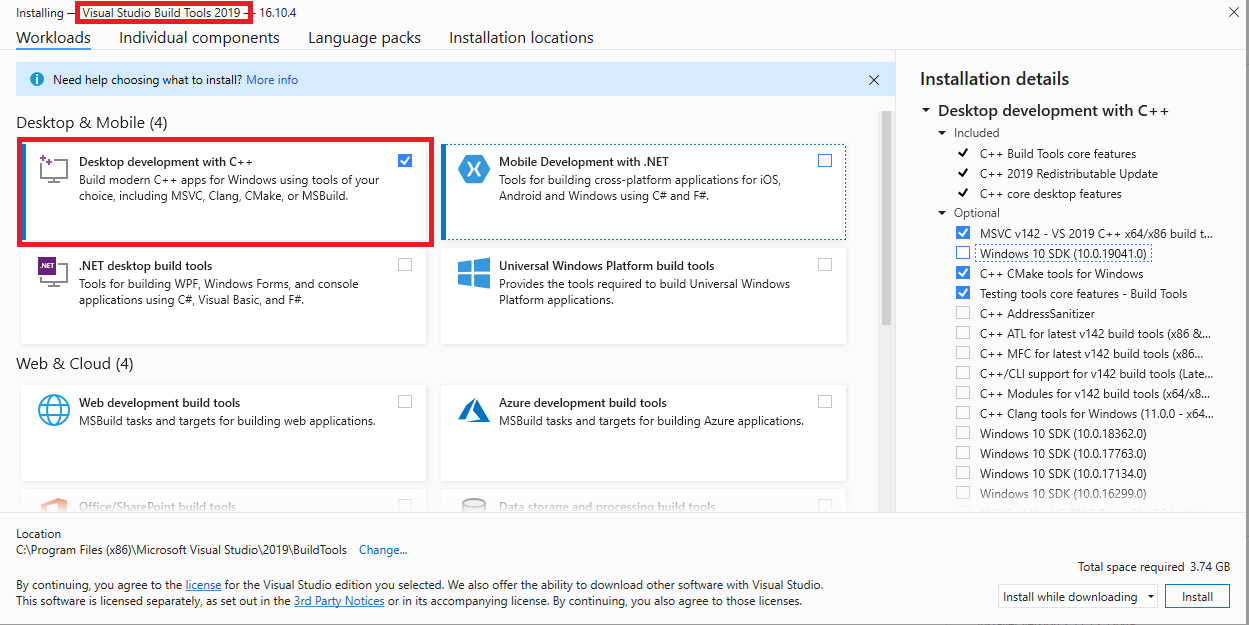Click the .NET desktop build tools icon
1249x625 pixels.
coord(53,273)
